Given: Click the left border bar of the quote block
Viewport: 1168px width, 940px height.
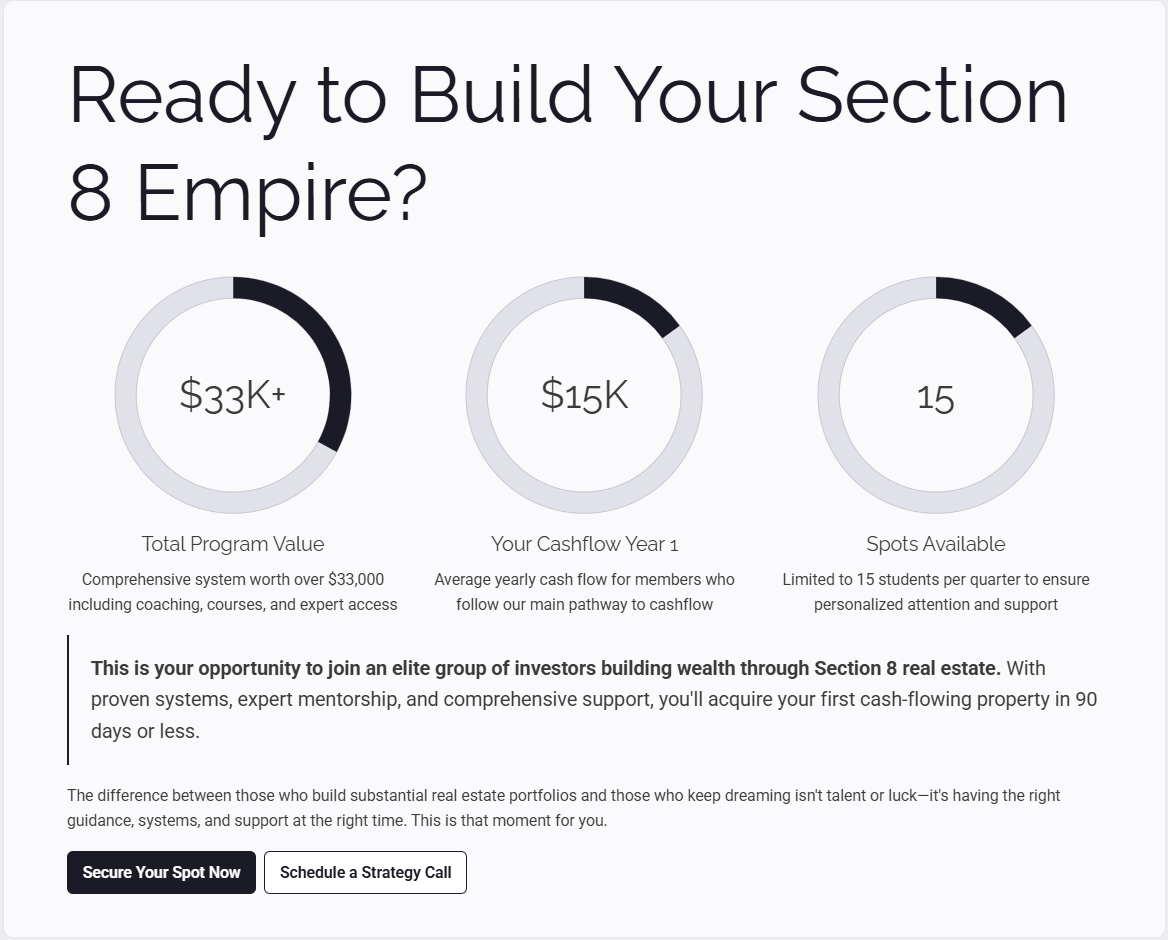Looking at the screenshot, I should pyautogui.click(x=68, y=700).
